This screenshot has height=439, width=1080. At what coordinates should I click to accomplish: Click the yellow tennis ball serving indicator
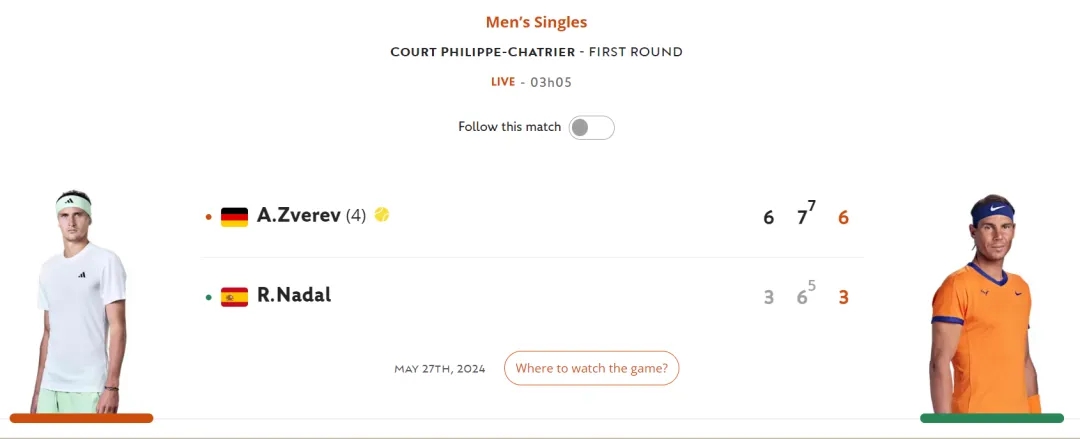click(382, 215)
